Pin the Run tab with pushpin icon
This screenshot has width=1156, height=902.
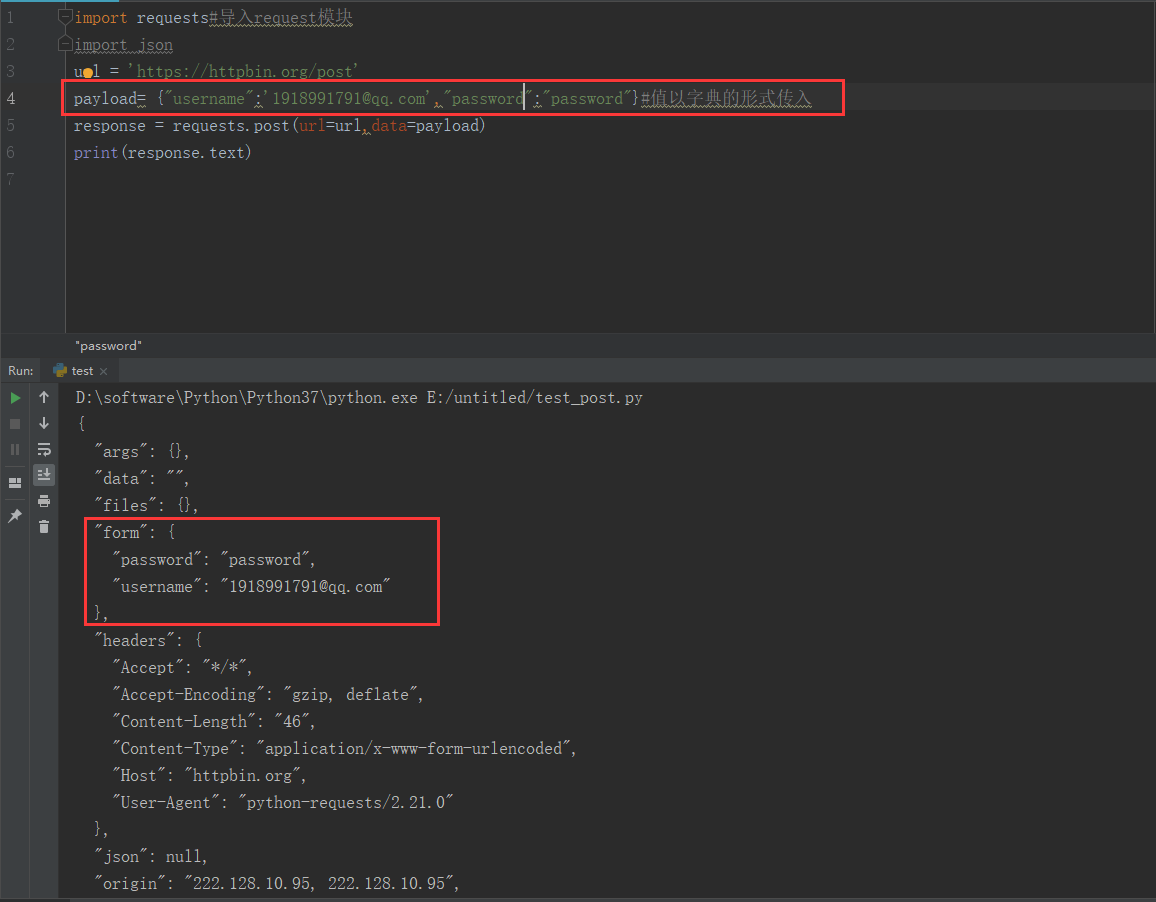pos(15,516)
